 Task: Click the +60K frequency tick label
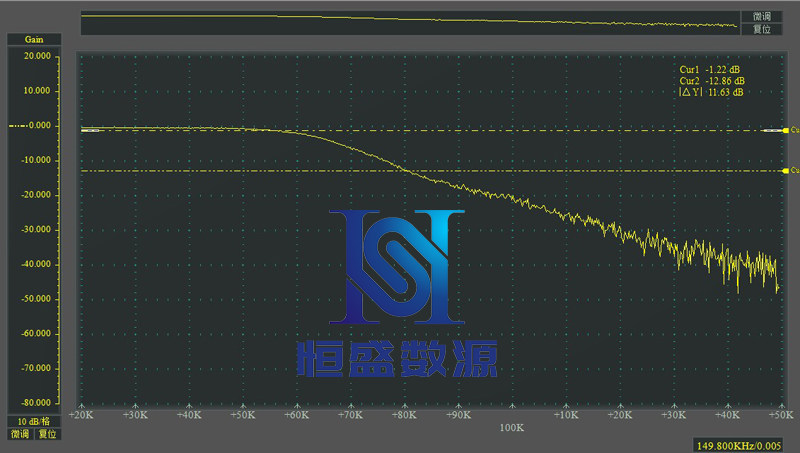pyautogui.click(x=296, y=415)
